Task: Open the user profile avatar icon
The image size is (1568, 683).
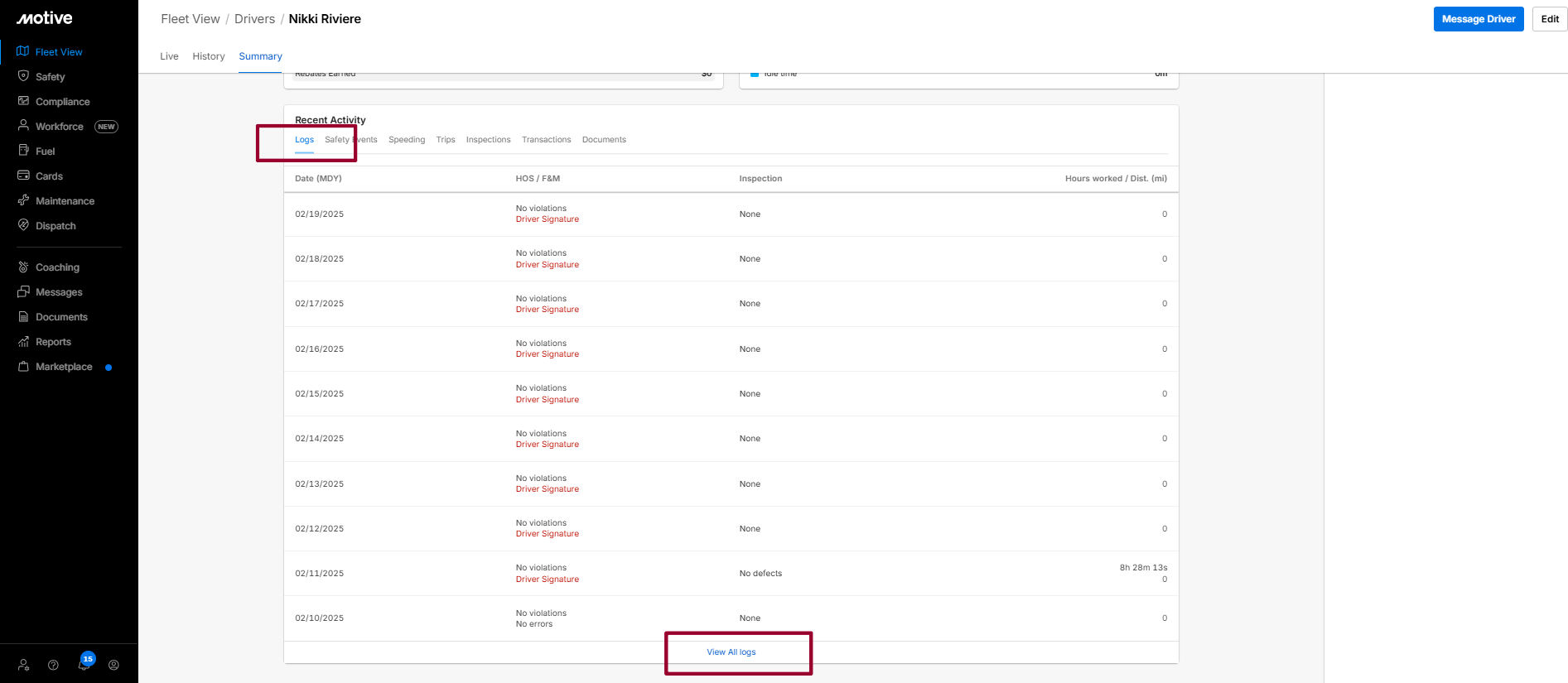Action: (x=113, y=665)
